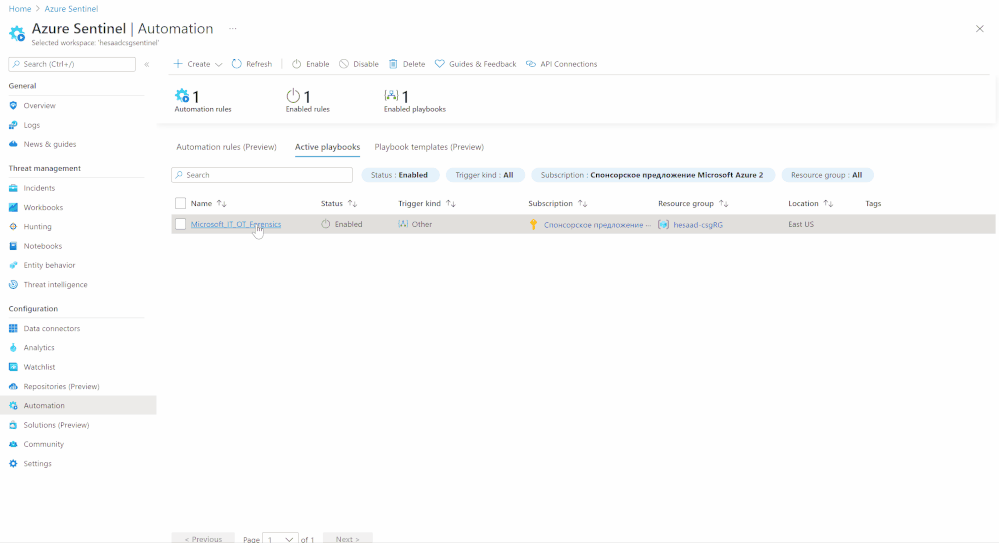Click the Delete trash icon
The height and width of the screenshot is (543, 999).
click(393, 64)
